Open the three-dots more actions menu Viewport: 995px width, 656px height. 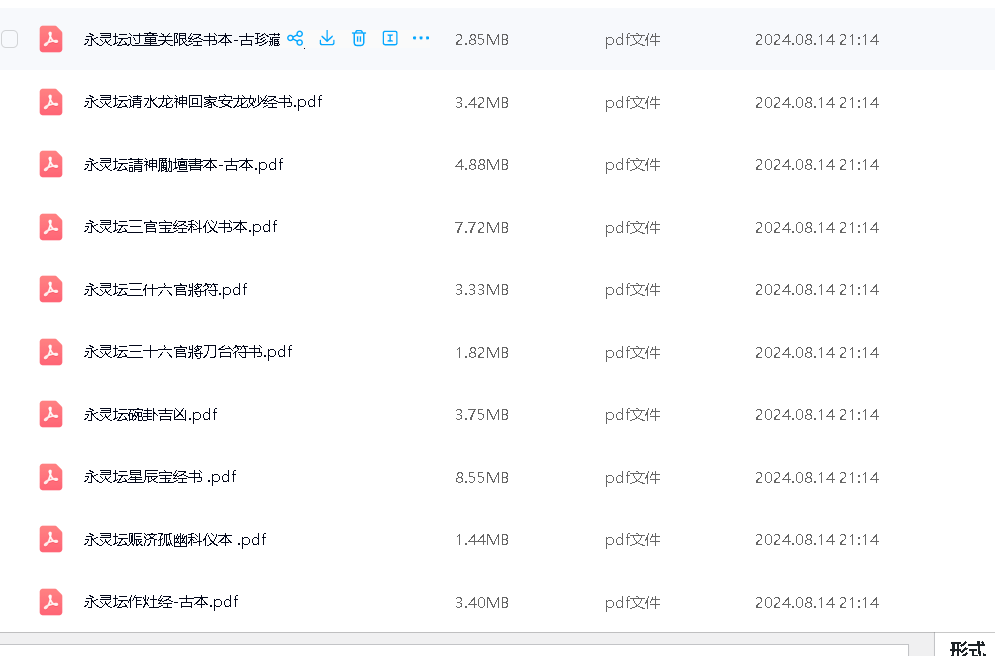coord(421,39)
